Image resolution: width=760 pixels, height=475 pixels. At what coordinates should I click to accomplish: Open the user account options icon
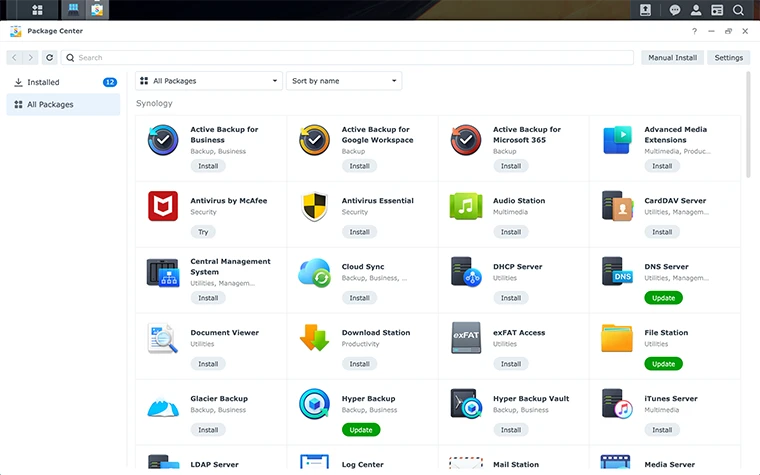[696, 10]
